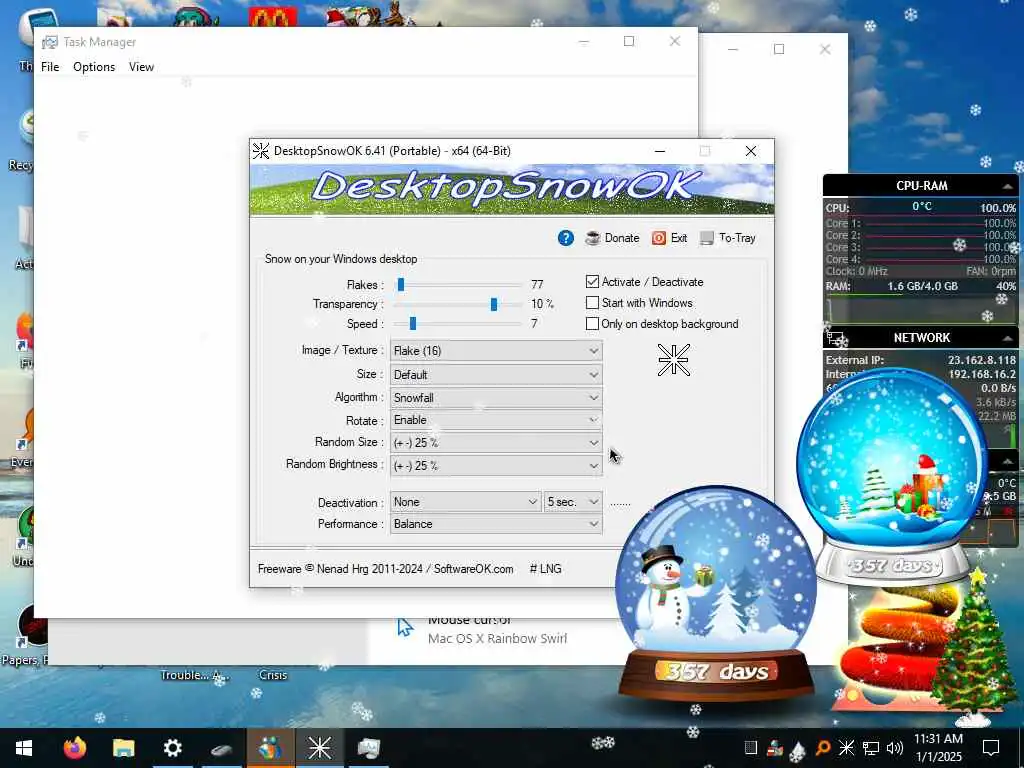Click the RAM usage 1.6 GB/4.0 GB text
The width and height of the screenshot is (1024, 768).
922,286
